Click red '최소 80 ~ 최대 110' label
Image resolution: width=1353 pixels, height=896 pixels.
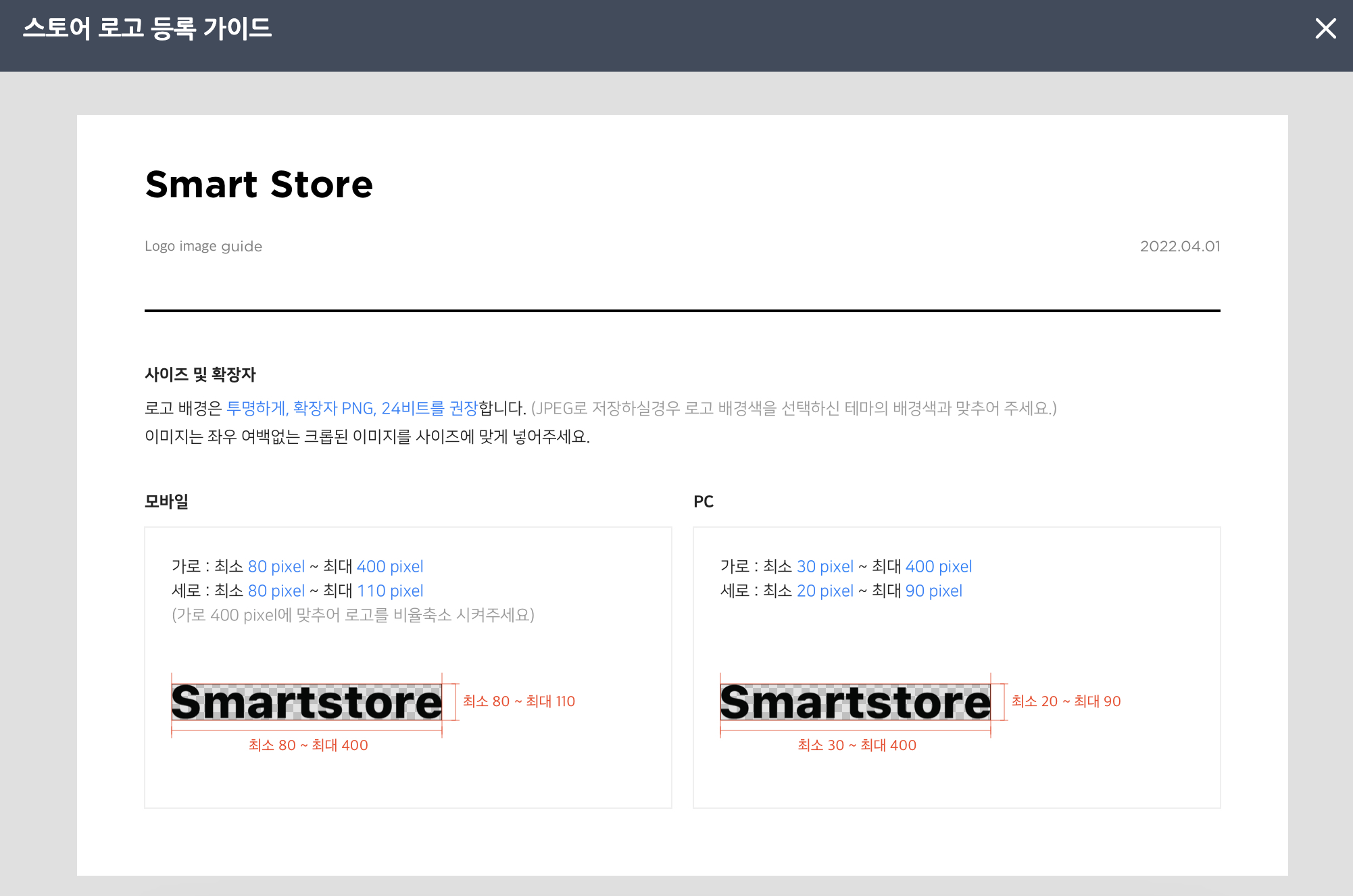click(x=518, y=701)
